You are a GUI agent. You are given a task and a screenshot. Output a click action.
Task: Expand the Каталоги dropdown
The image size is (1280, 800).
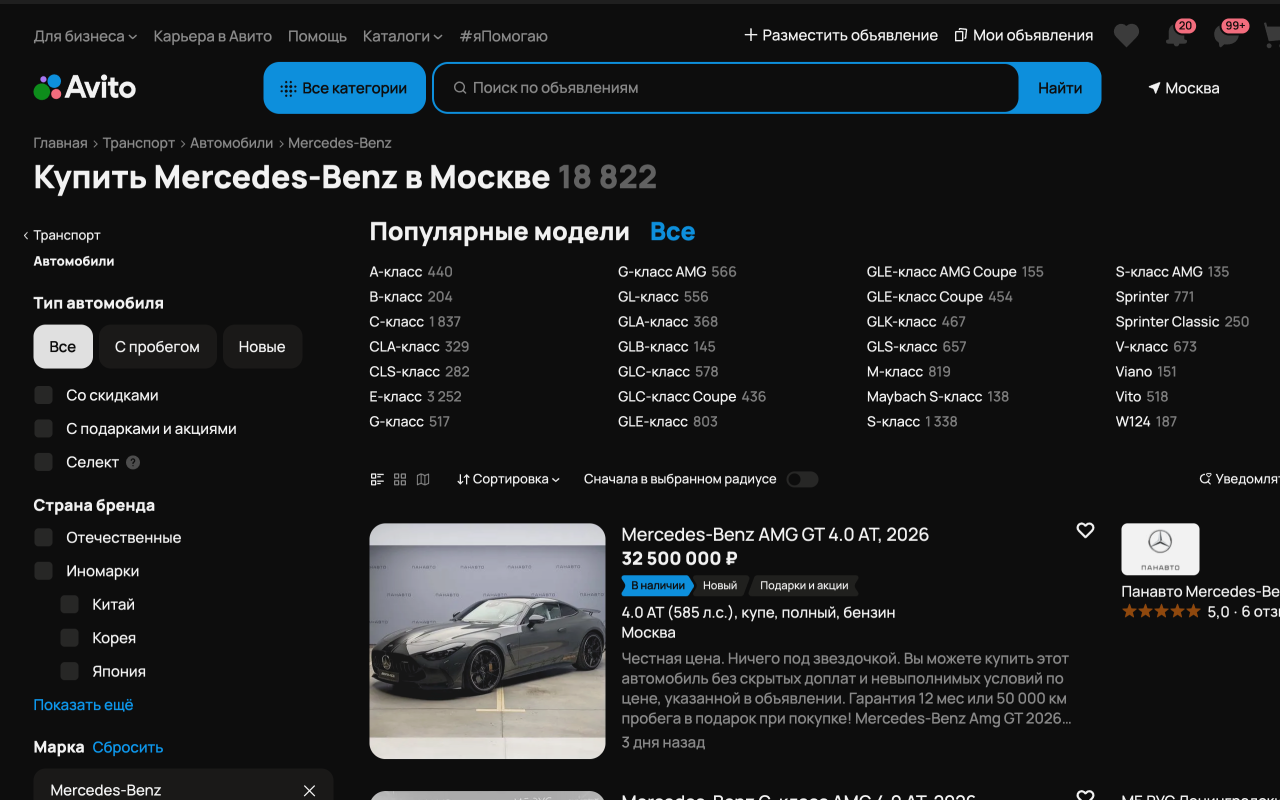[403, 36]
